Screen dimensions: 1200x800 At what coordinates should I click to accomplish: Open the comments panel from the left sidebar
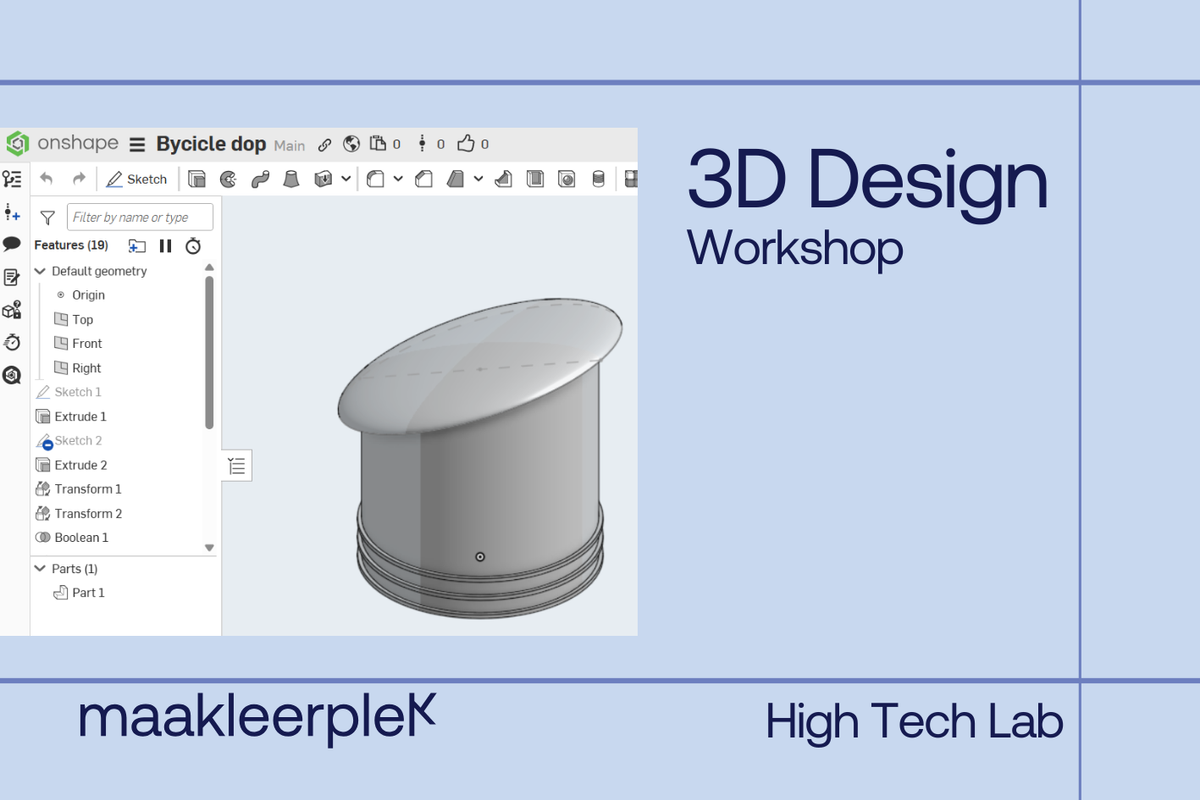click(x=12, y=244)
